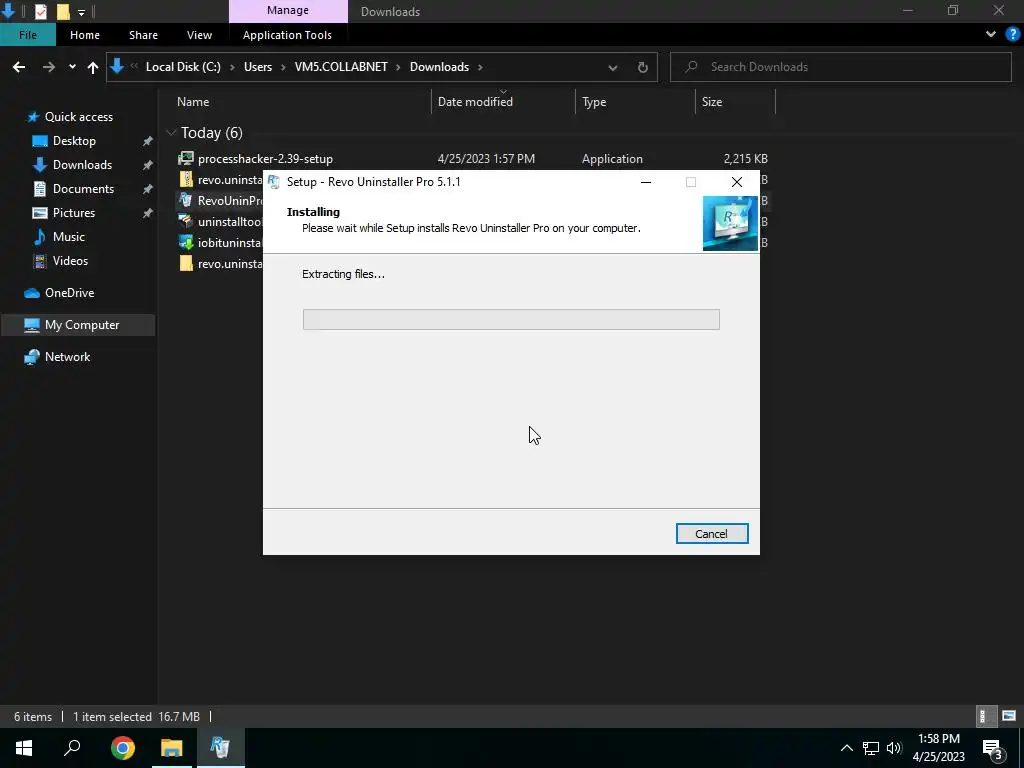Open Quick access in navigation pane
The height and width of the screenshot is (768, 1024).
click(x=78, y=117)
